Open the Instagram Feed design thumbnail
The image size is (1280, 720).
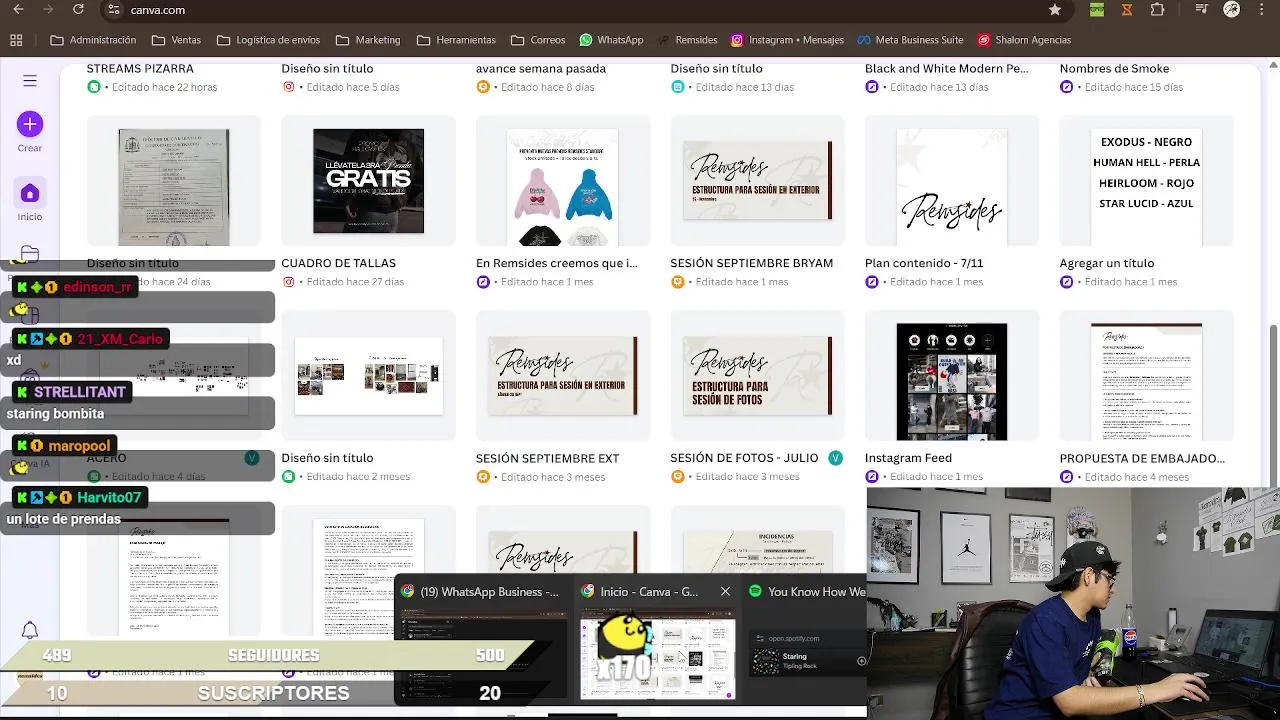pos(952,376)
